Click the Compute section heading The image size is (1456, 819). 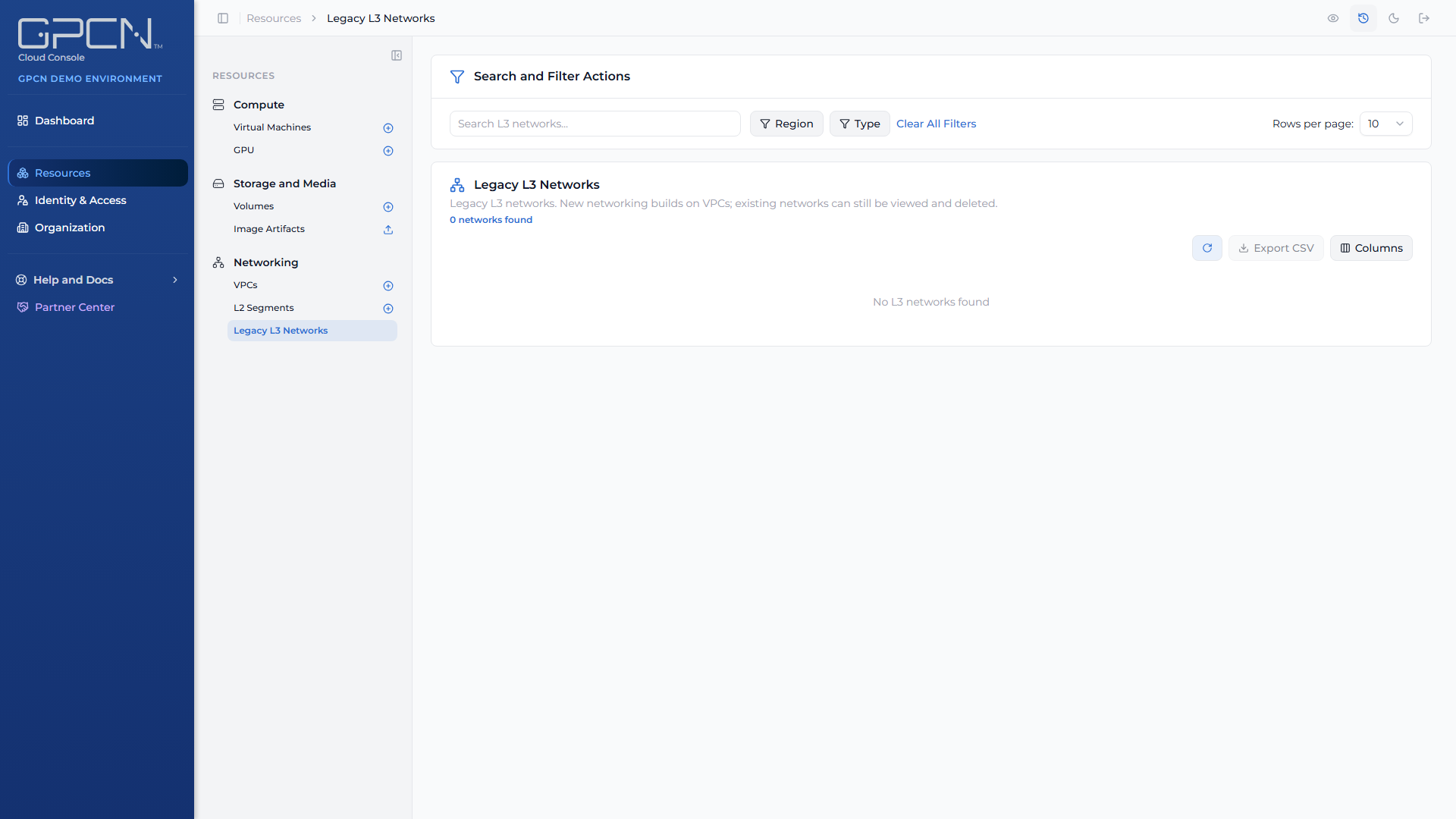pyautogui.click(x=259, y=105)
